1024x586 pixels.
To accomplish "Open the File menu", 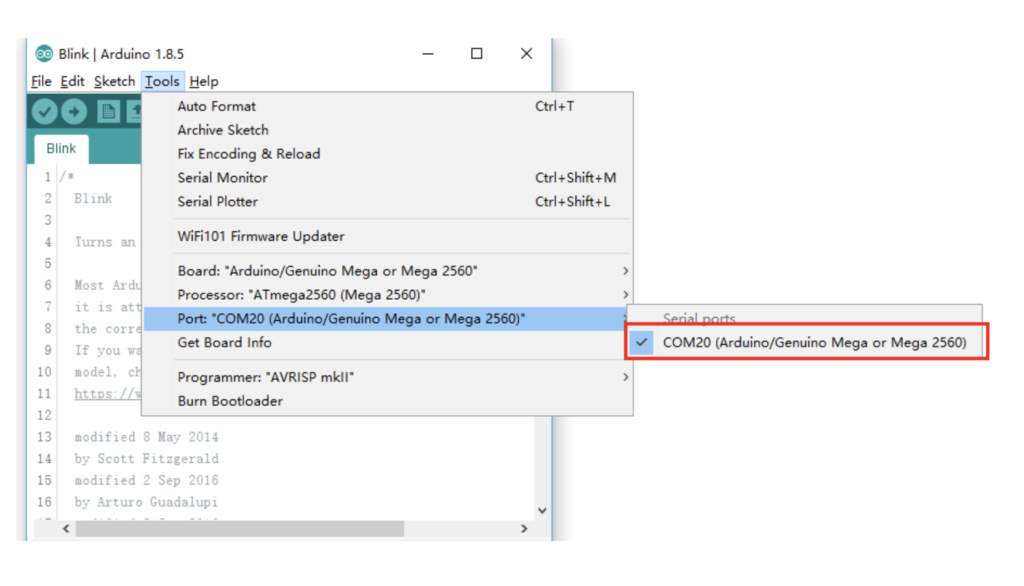I will click(40, 81).
